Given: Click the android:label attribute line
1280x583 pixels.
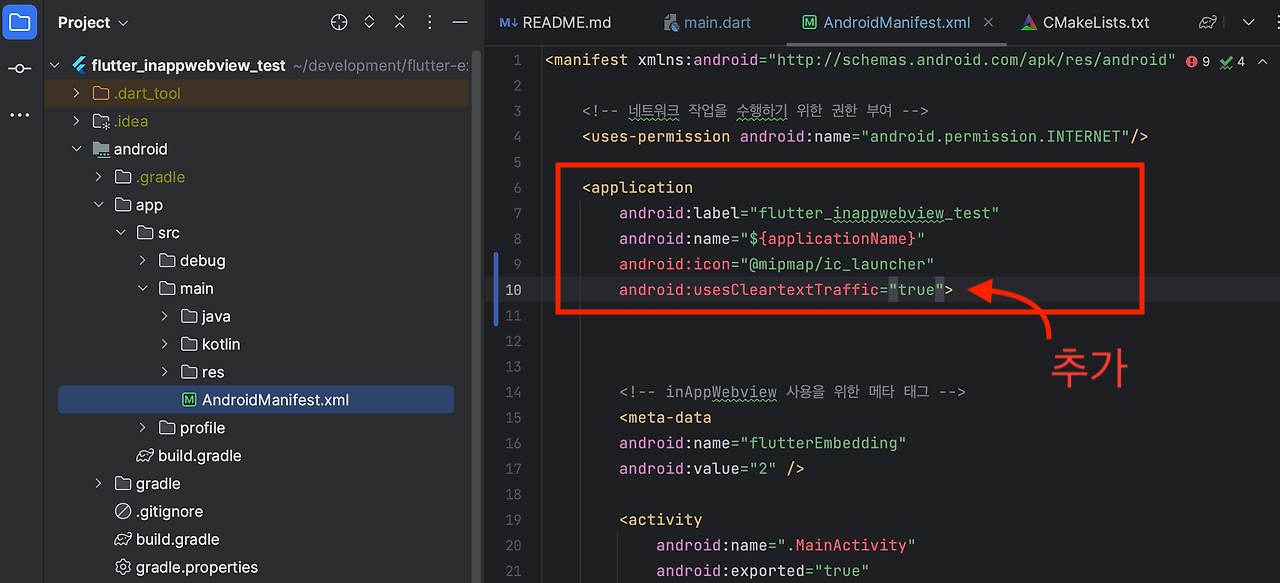Looking at the screenshot, I should click(809, 213).
